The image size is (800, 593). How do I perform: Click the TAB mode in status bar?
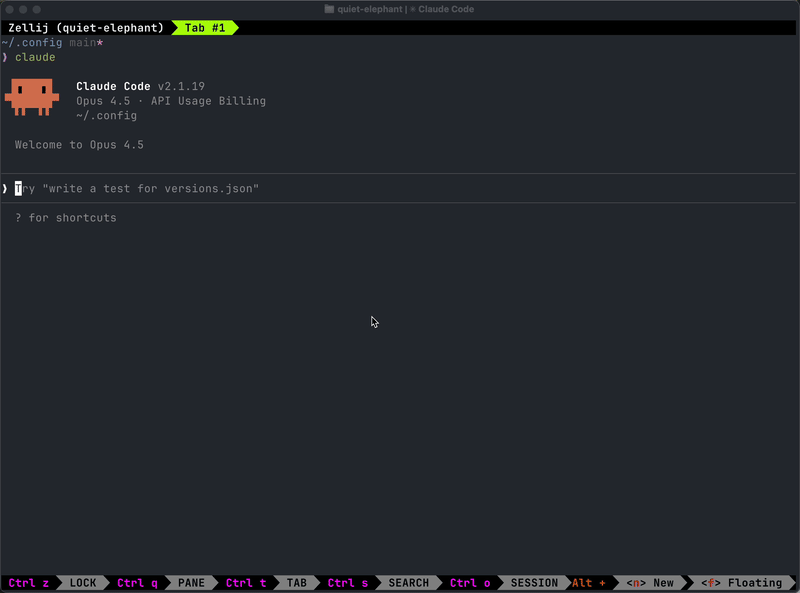pyautogui.click(x=296, y=583)
